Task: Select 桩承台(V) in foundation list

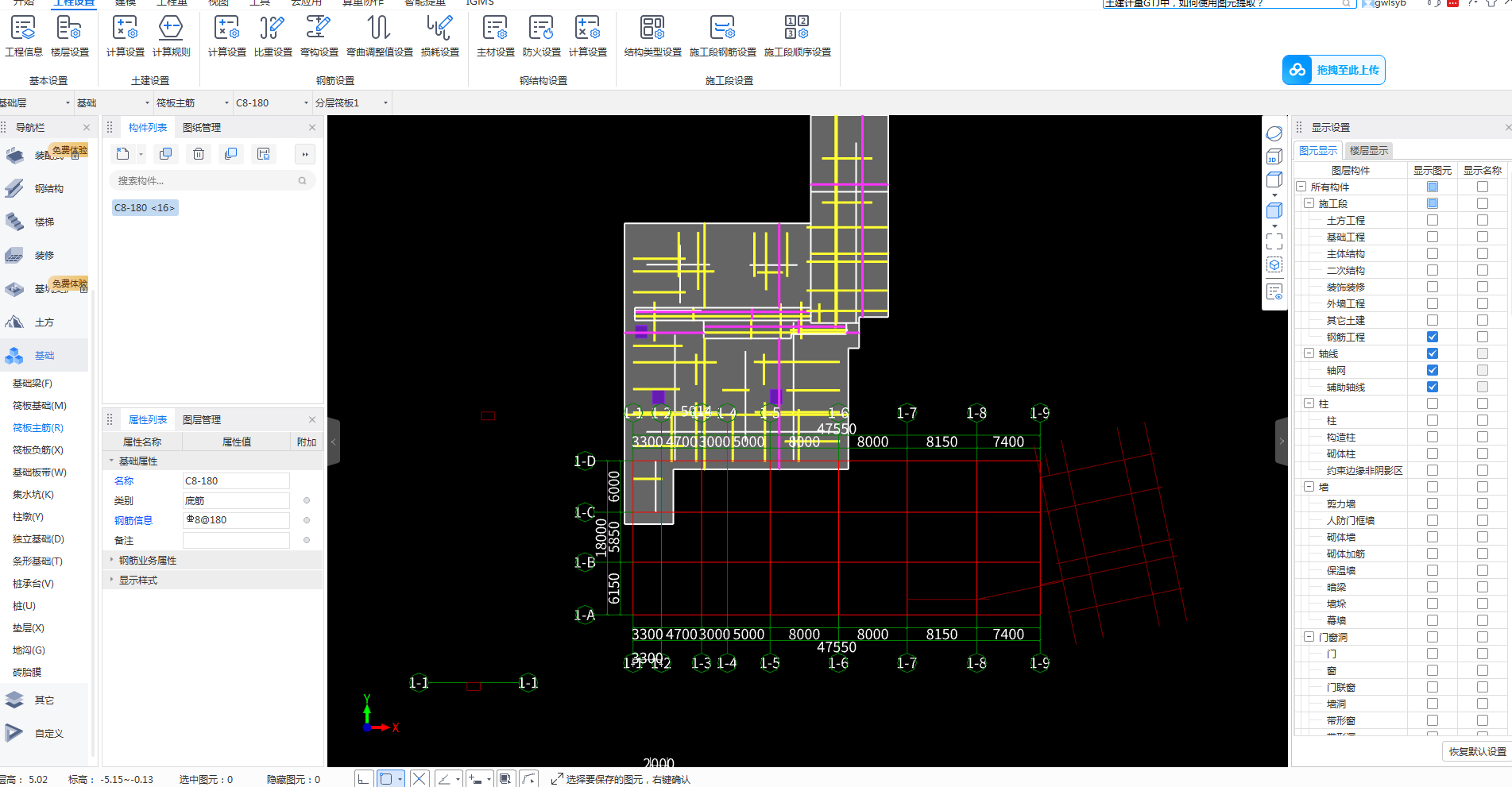Action: pyautogui.click(x=33, y=583)
